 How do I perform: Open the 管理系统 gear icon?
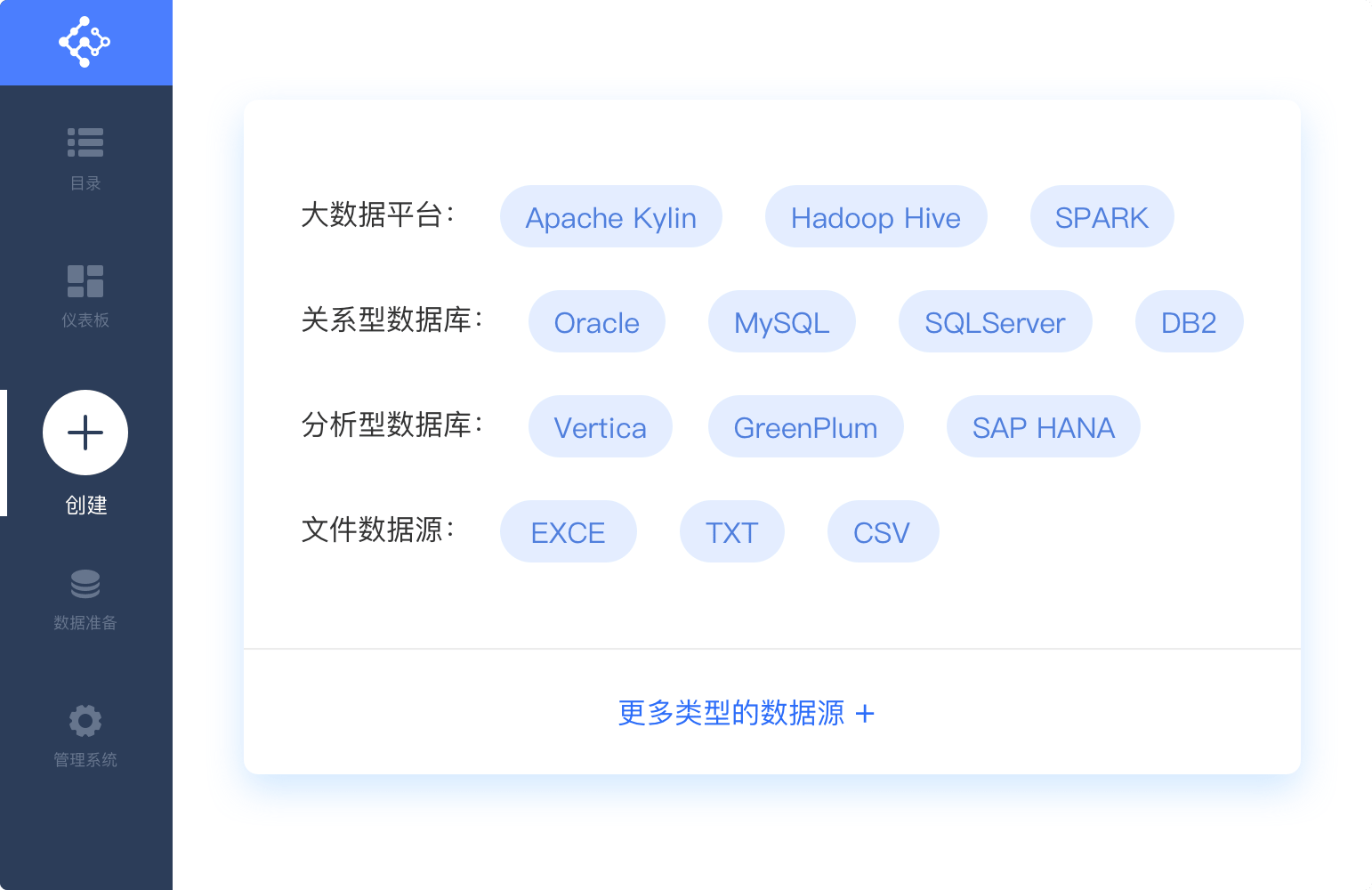point(85,721)
